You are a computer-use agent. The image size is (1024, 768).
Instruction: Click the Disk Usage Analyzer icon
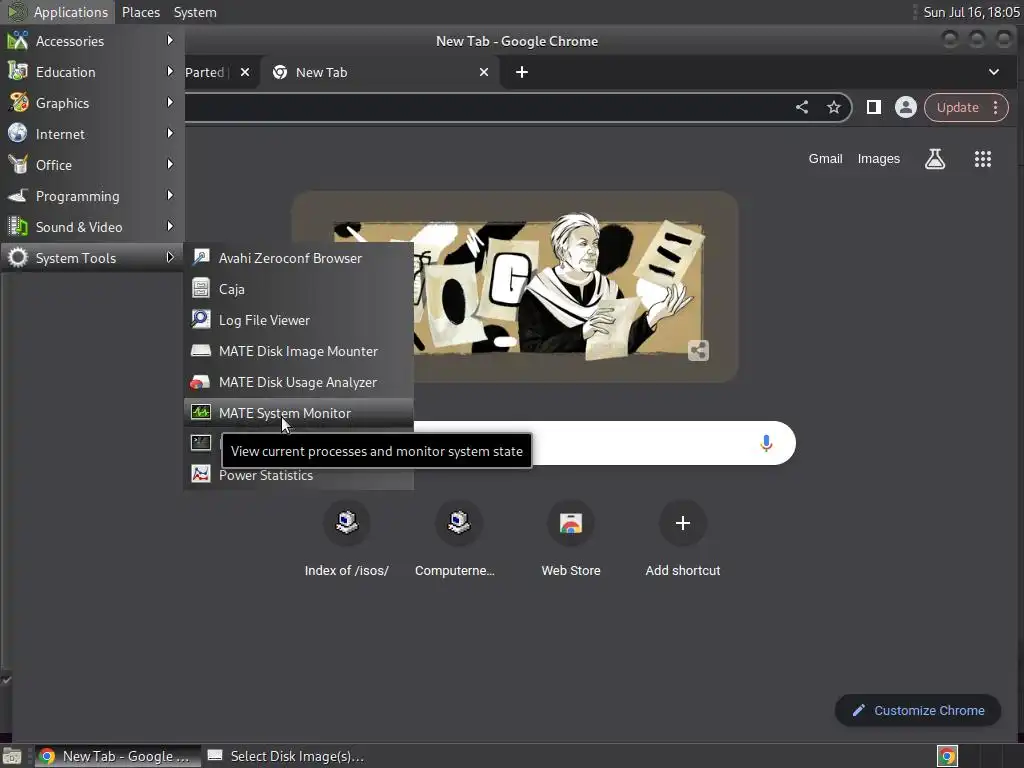point(200,382)
